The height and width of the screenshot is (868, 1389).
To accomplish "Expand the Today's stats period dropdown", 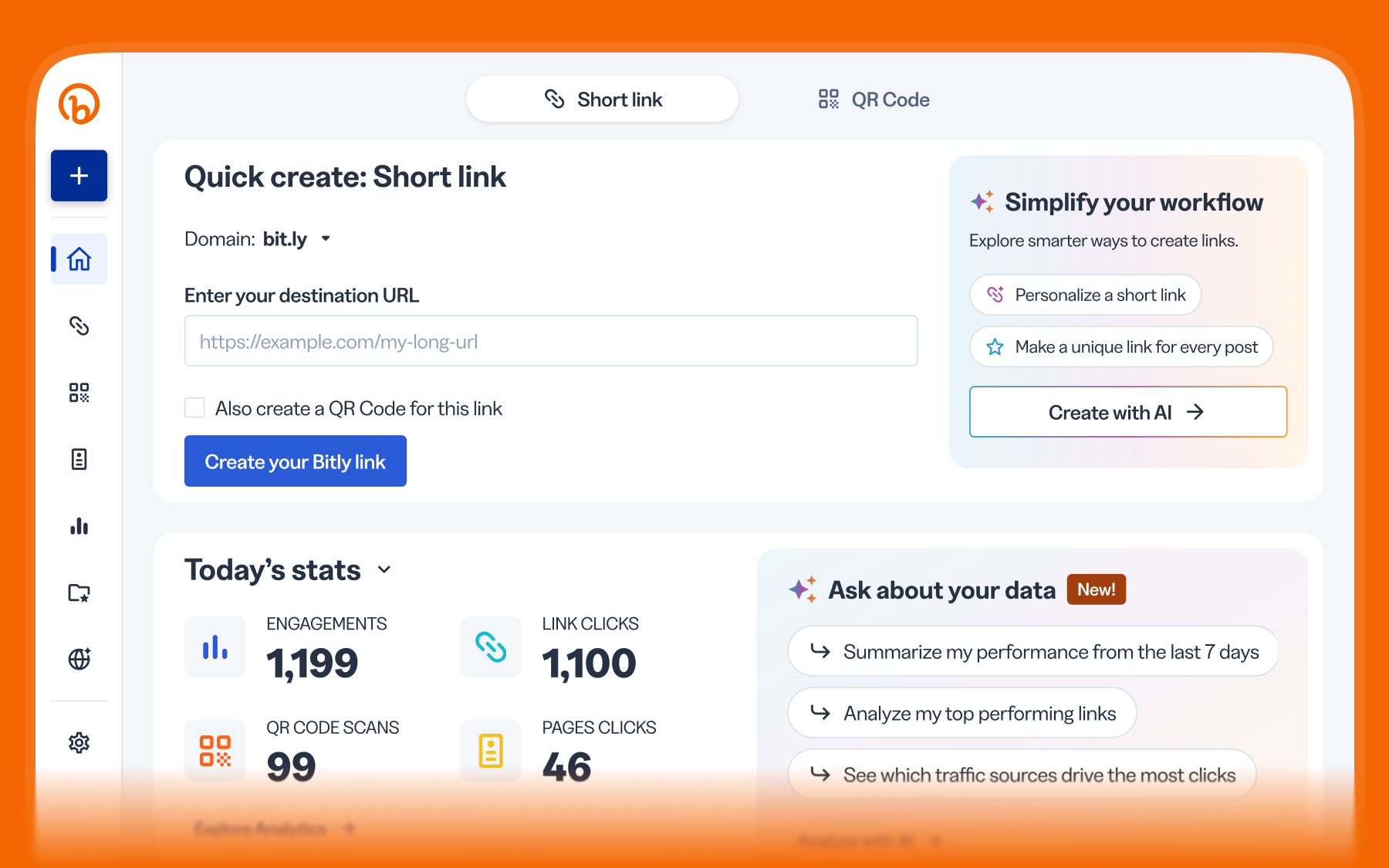I will point(384,570).
